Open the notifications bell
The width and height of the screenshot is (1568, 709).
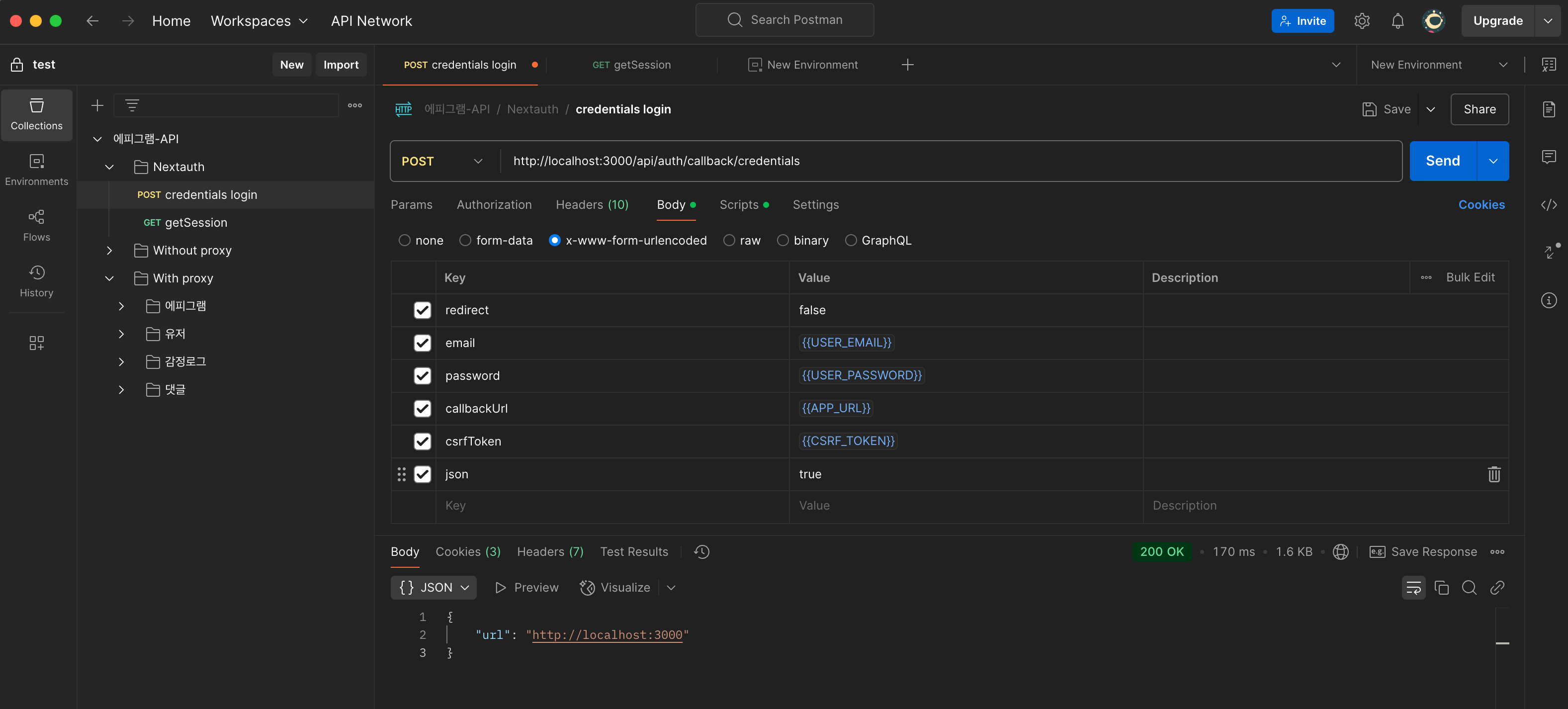pos(1397,21)
